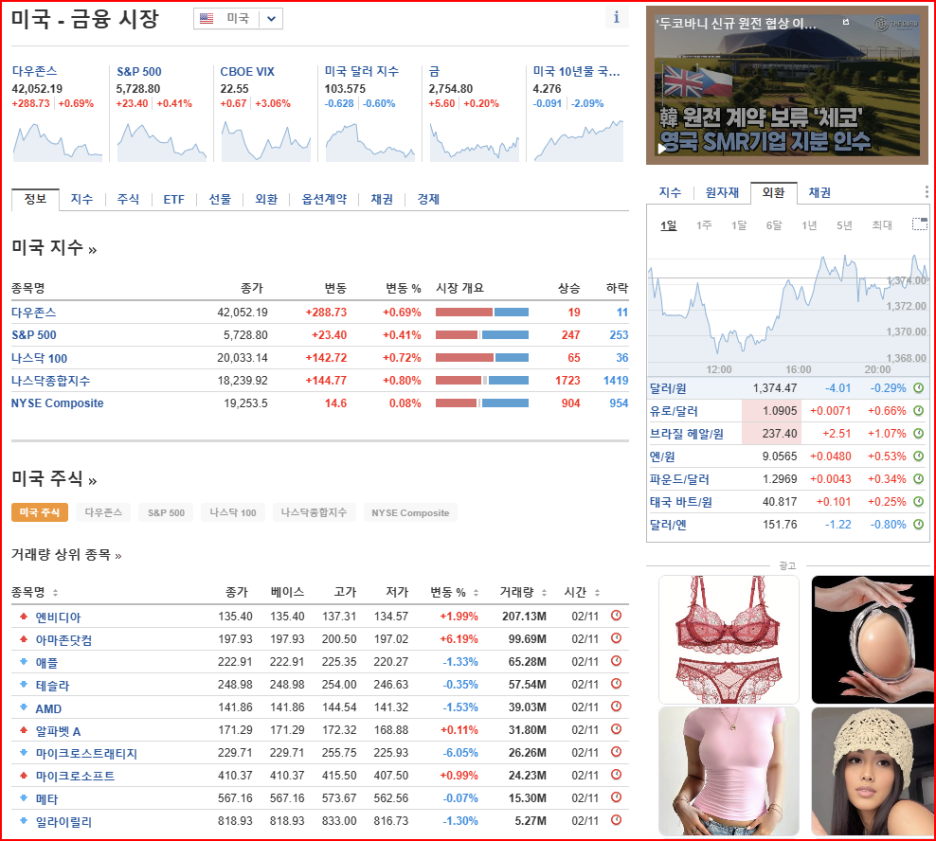Click the green clock icon for 유로/달러
Screen dimensions: 936x841
[919, 411]
